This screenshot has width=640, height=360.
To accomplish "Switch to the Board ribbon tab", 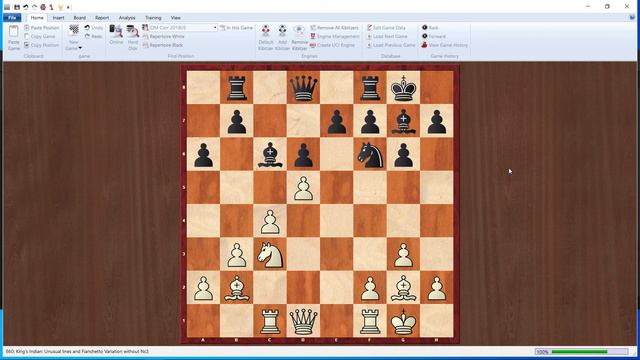I will click(80, 18).
